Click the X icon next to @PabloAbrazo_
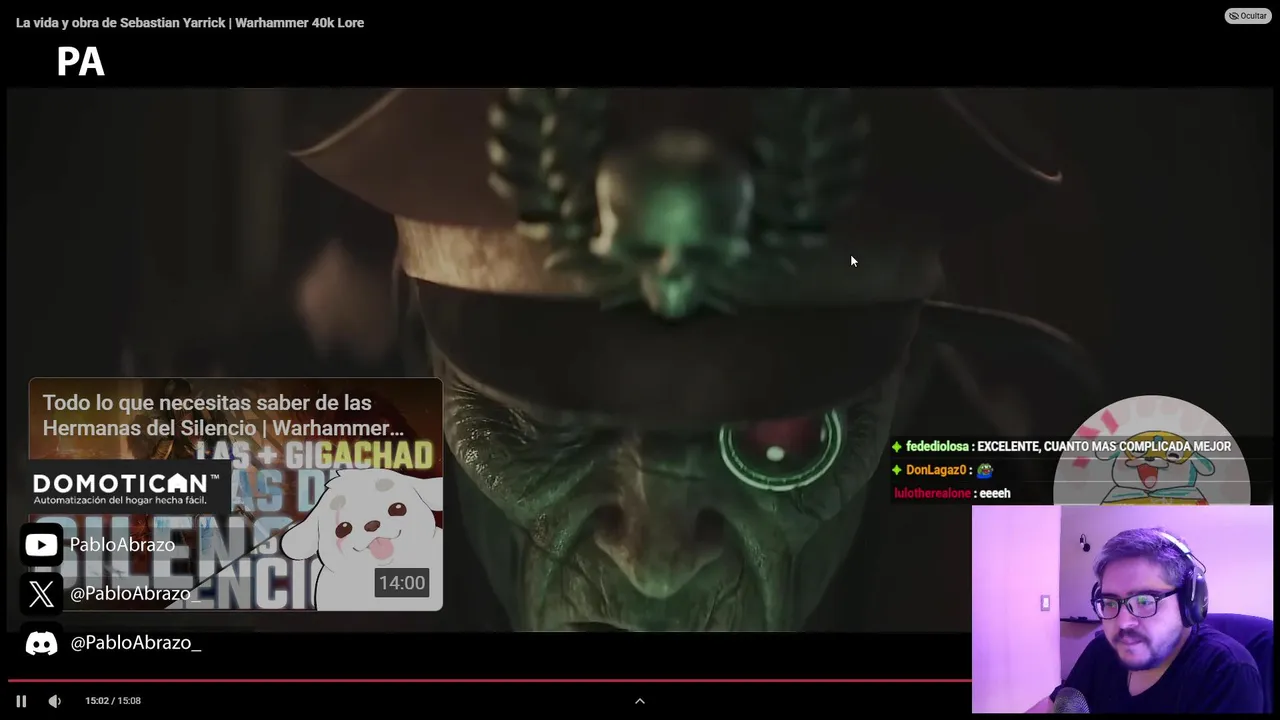1280x720 pixels. point(41,594)
